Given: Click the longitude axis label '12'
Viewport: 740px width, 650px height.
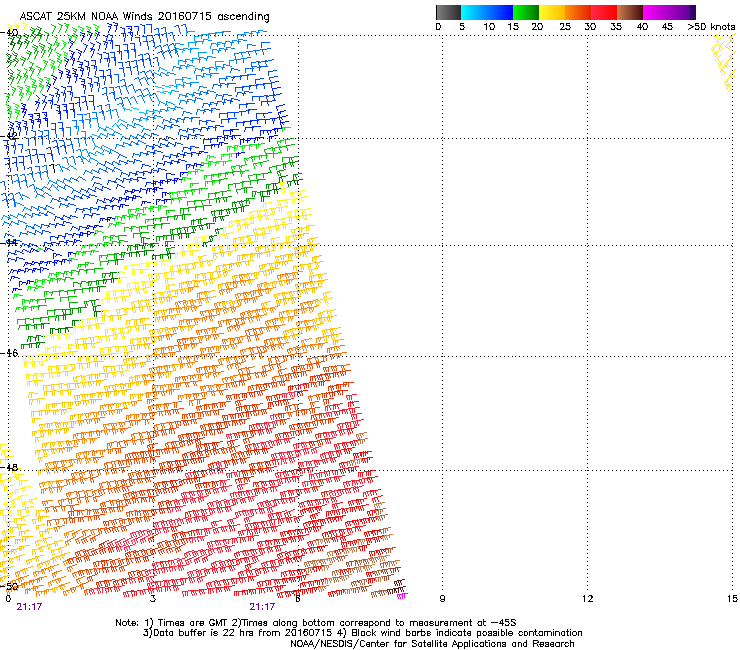Looking at the screenshot, I should pyautogui.click(x=587, y=599).
